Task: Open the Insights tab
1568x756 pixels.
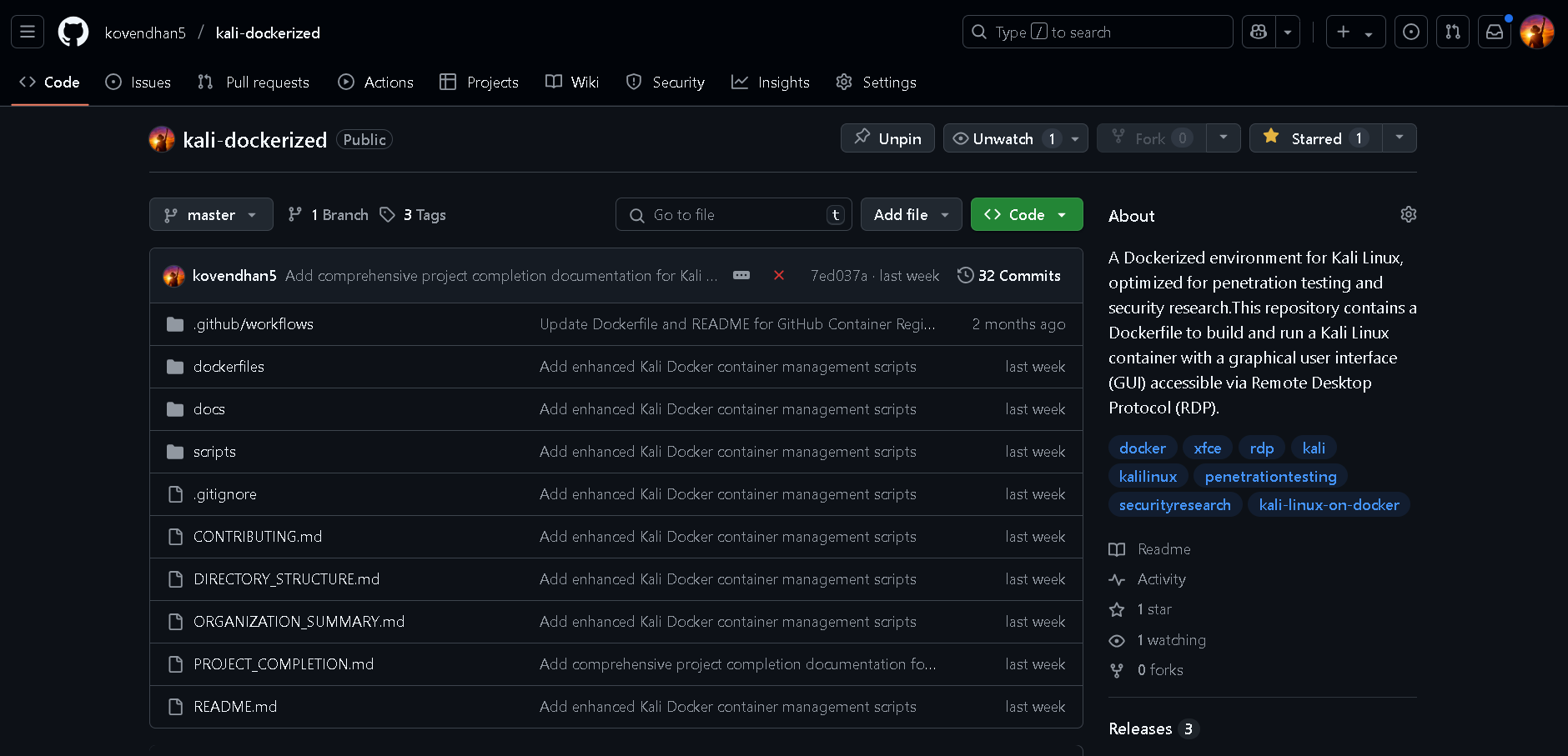Action: coord(771,82)
